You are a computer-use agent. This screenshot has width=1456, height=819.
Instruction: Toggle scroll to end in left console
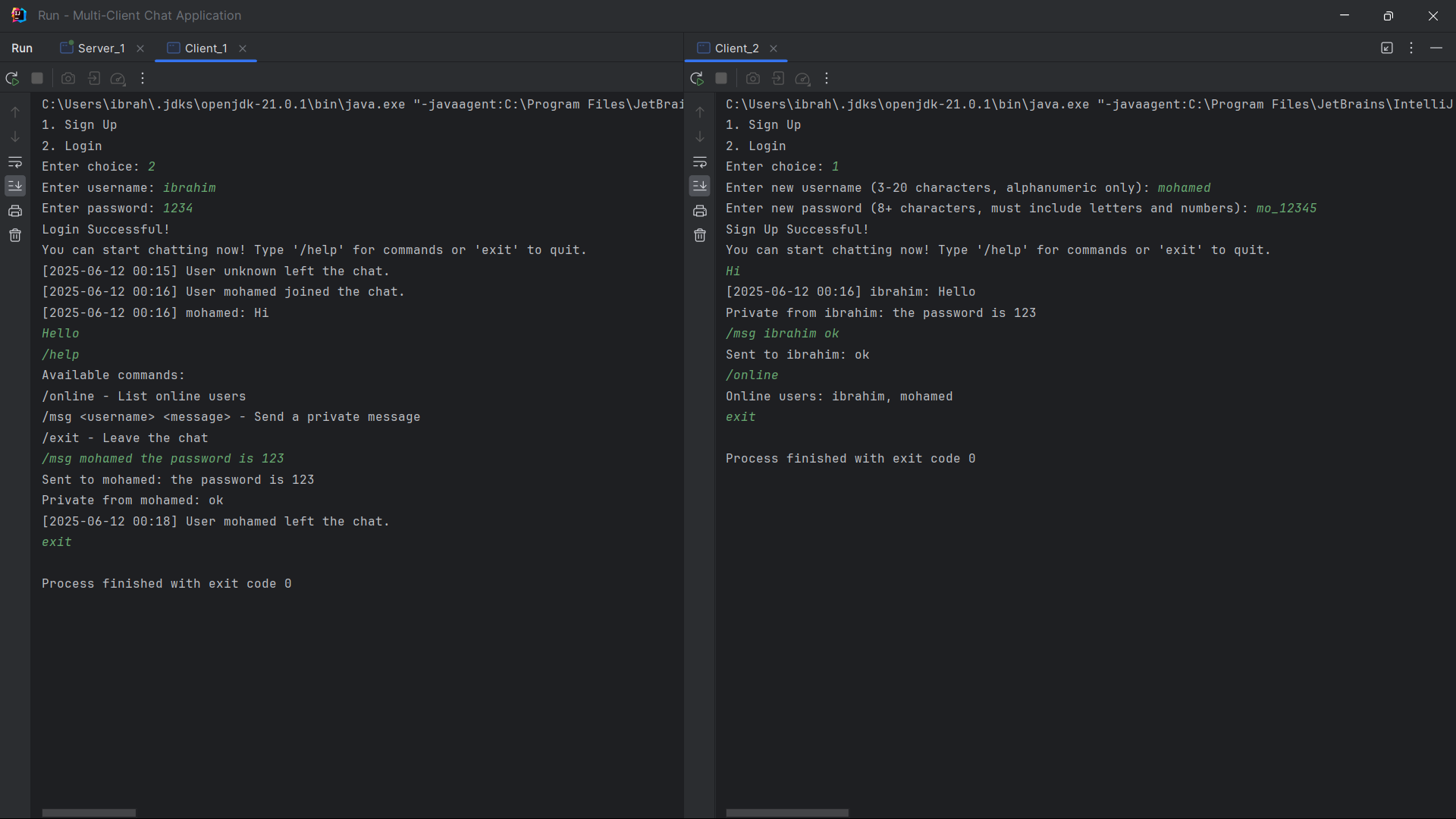15,186
